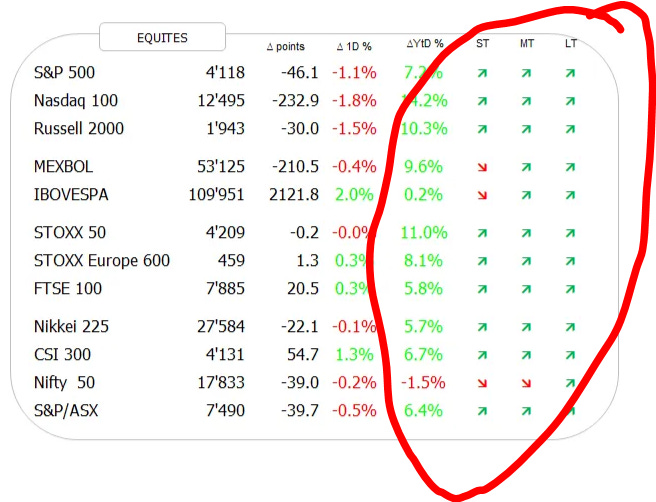The height and width of the screenshot is (502, 656).
Task: Click the 9.6% YtD value
Action: 423,167
